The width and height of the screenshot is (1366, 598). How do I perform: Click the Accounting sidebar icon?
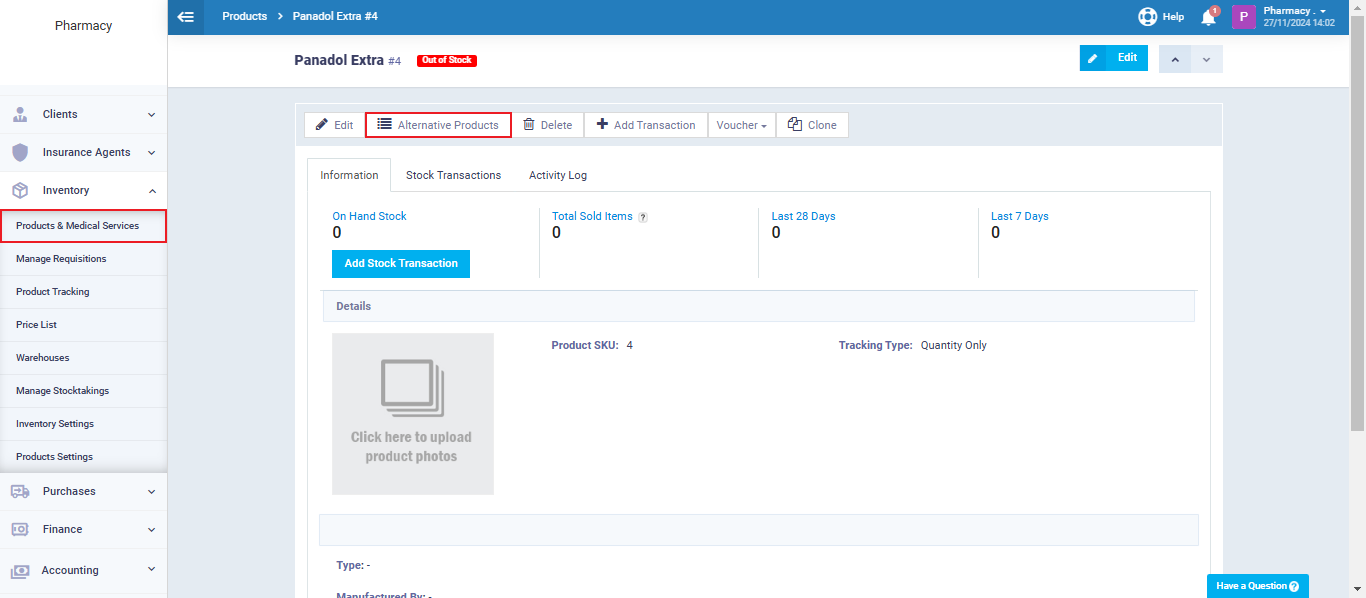(20, 570)
